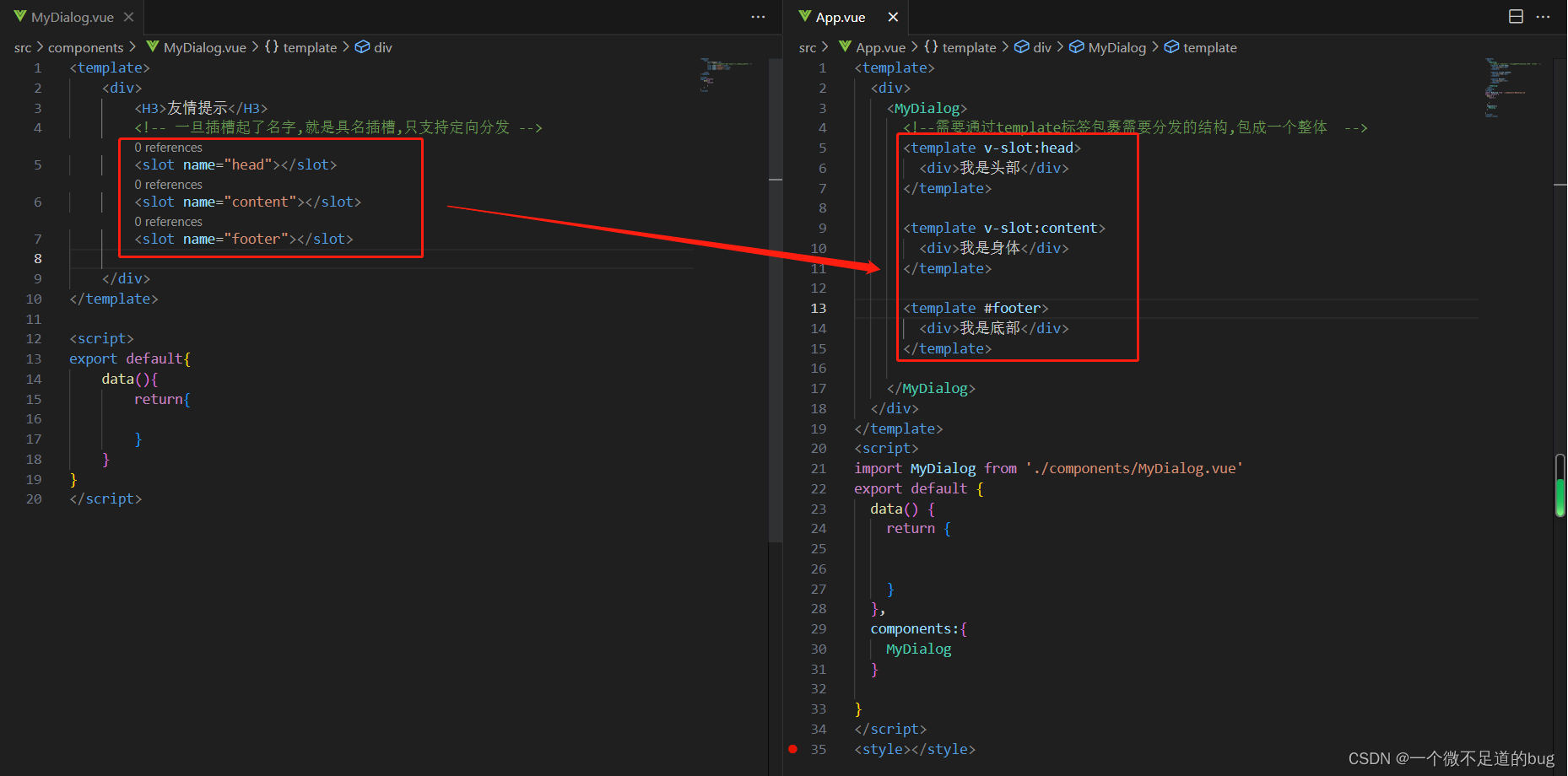Click the 'components:{' line in App.vue
Viewport: 1568px width, 776px height.
[x=919, y=629]
